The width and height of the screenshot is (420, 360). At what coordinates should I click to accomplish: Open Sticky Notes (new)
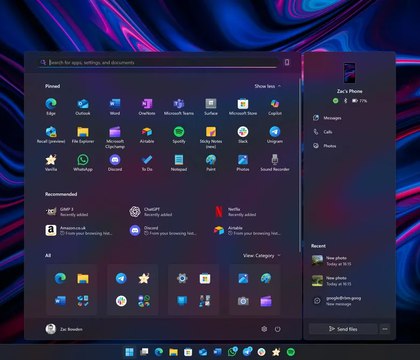coord(211,137)
